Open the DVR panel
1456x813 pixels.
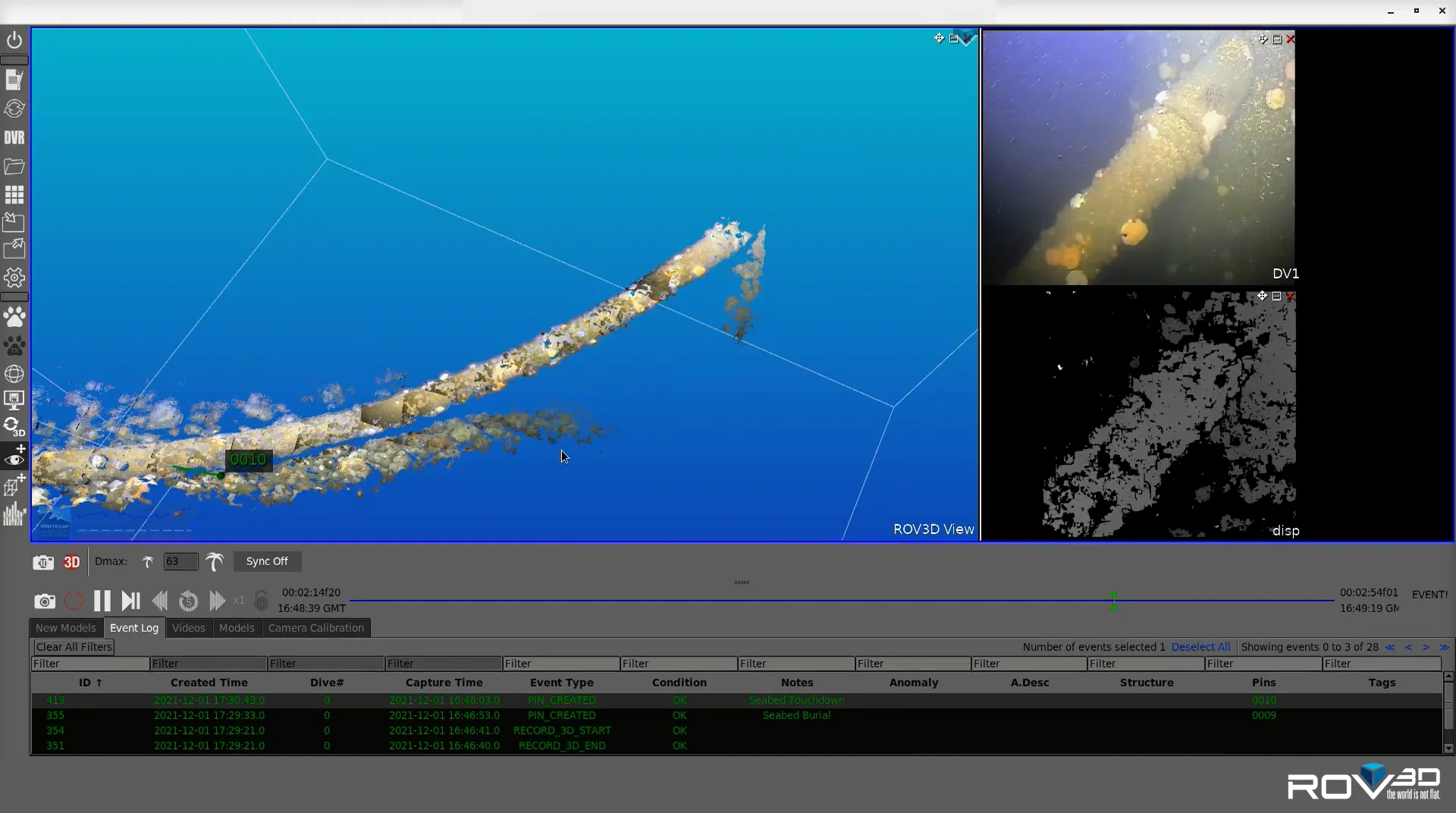tap(14, 137)
